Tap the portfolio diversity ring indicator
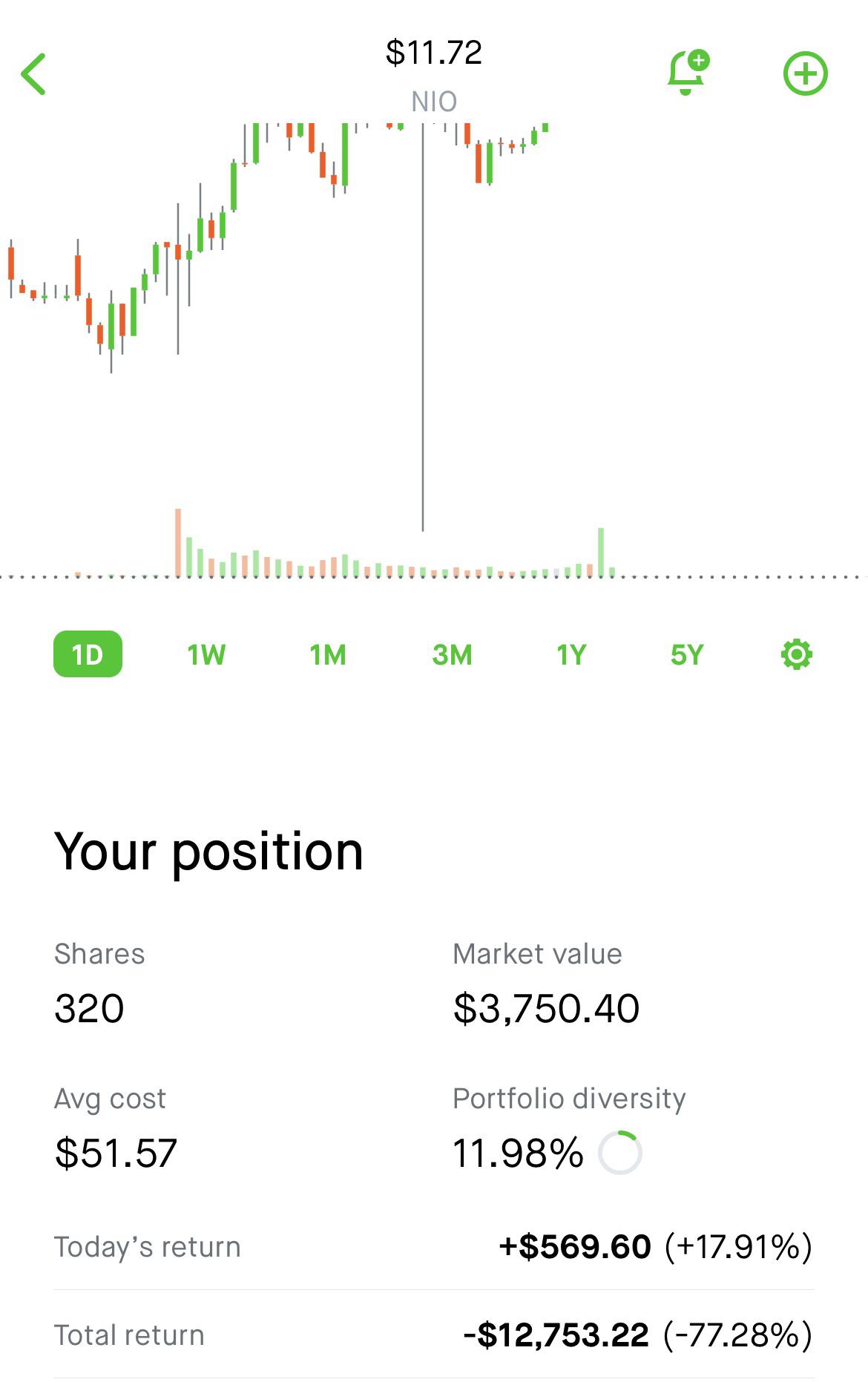 pyautogui.click(x=620, y=1153)
